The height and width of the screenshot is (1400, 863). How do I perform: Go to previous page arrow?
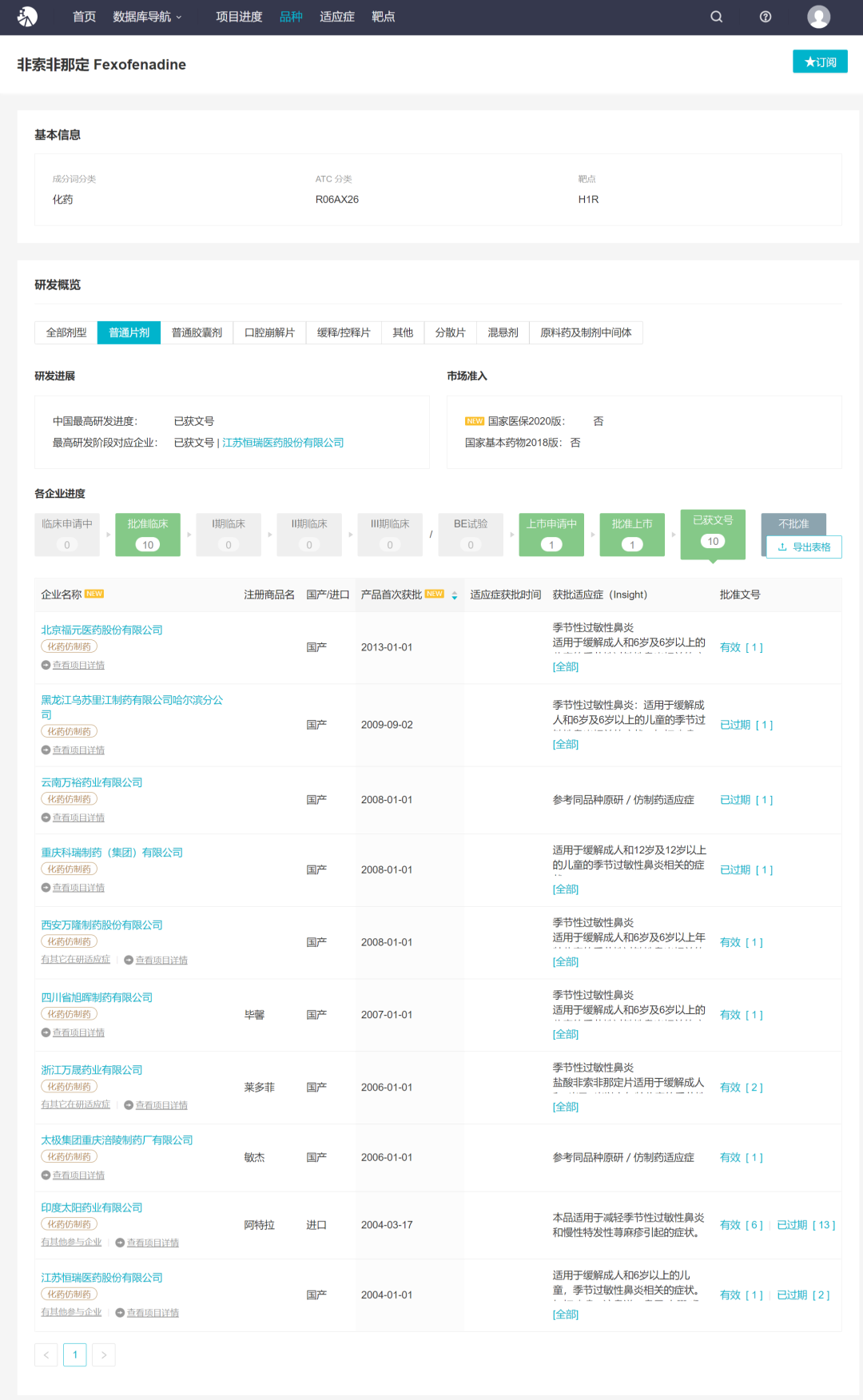point(46,1354)
